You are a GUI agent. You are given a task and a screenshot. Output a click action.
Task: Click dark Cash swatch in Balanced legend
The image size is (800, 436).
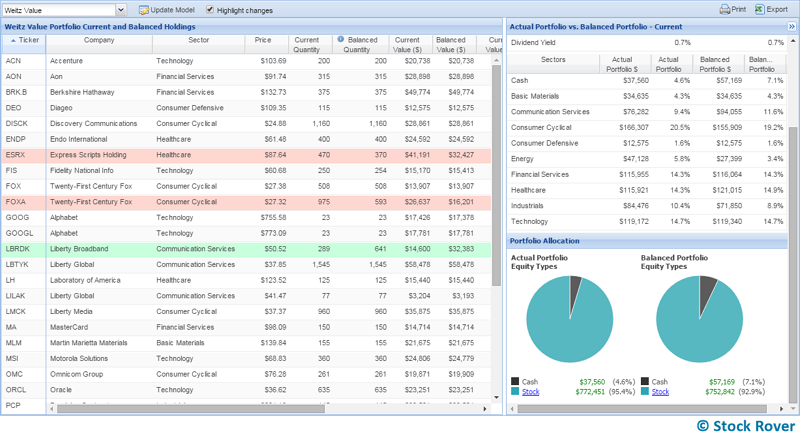pyautogui.click(x=645, y=381)
